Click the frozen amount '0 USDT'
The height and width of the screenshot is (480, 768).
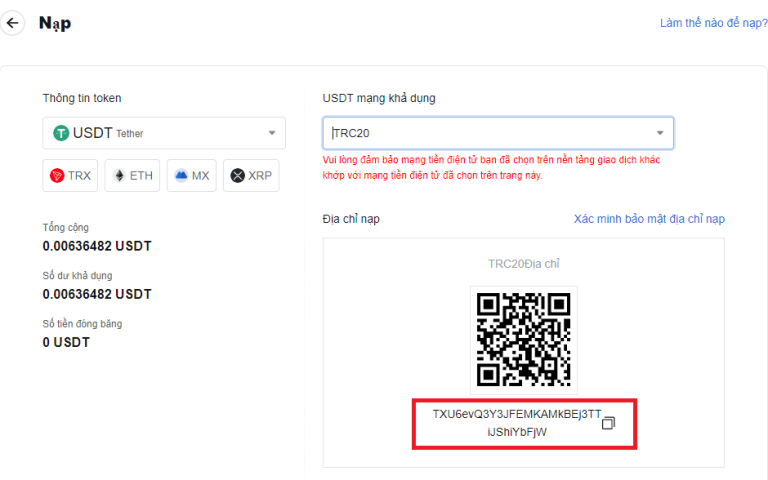66,342
